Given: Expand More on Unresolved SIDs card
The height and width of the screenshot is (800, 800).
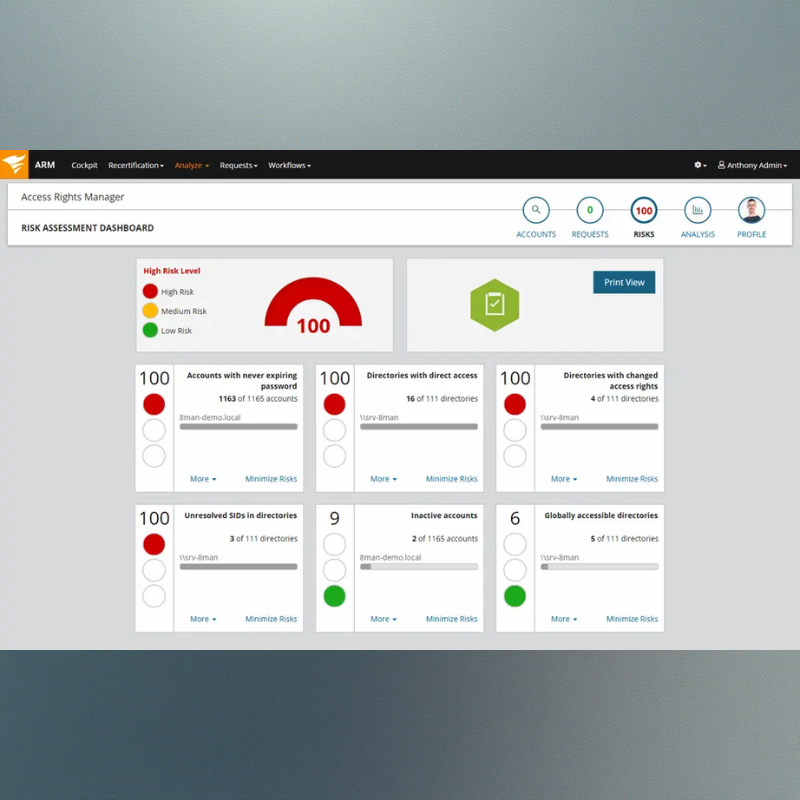Looking at the screenshot, I should tap(203, 619).
